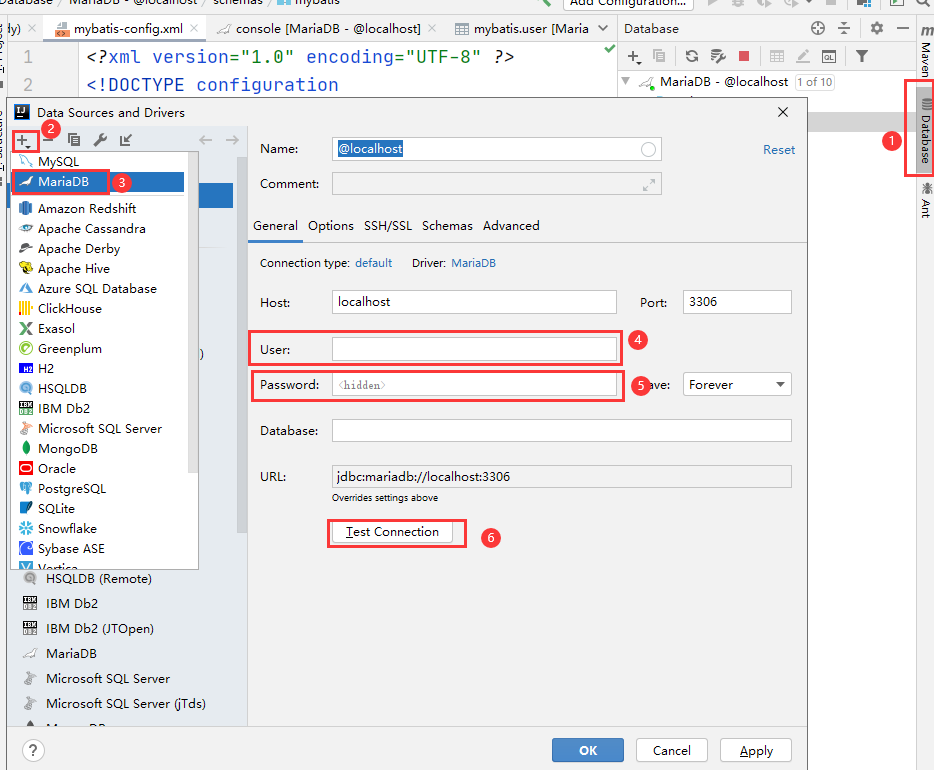The image size is (934, 770).
Task: Click the duplicate data source icon in dialog
Action: click(74, 140)
